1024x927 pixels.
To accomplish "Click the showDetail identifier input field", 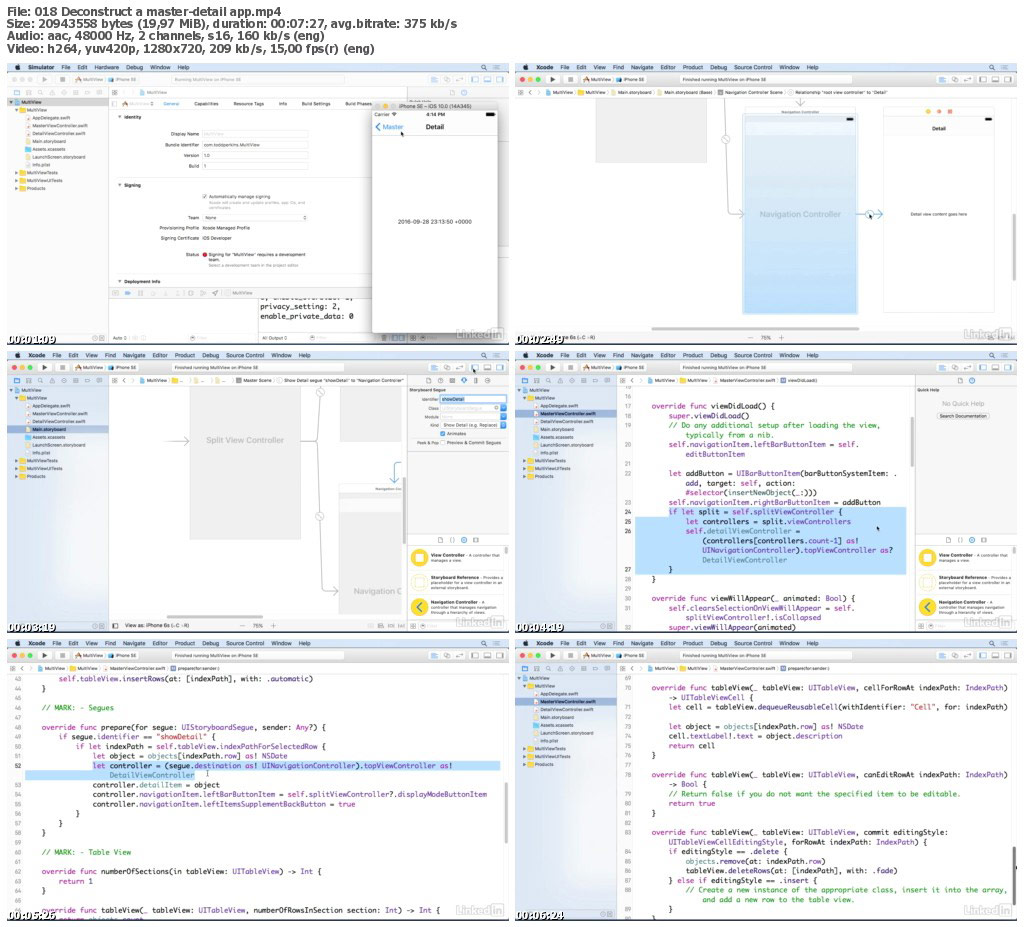I will tap(473, 399).
